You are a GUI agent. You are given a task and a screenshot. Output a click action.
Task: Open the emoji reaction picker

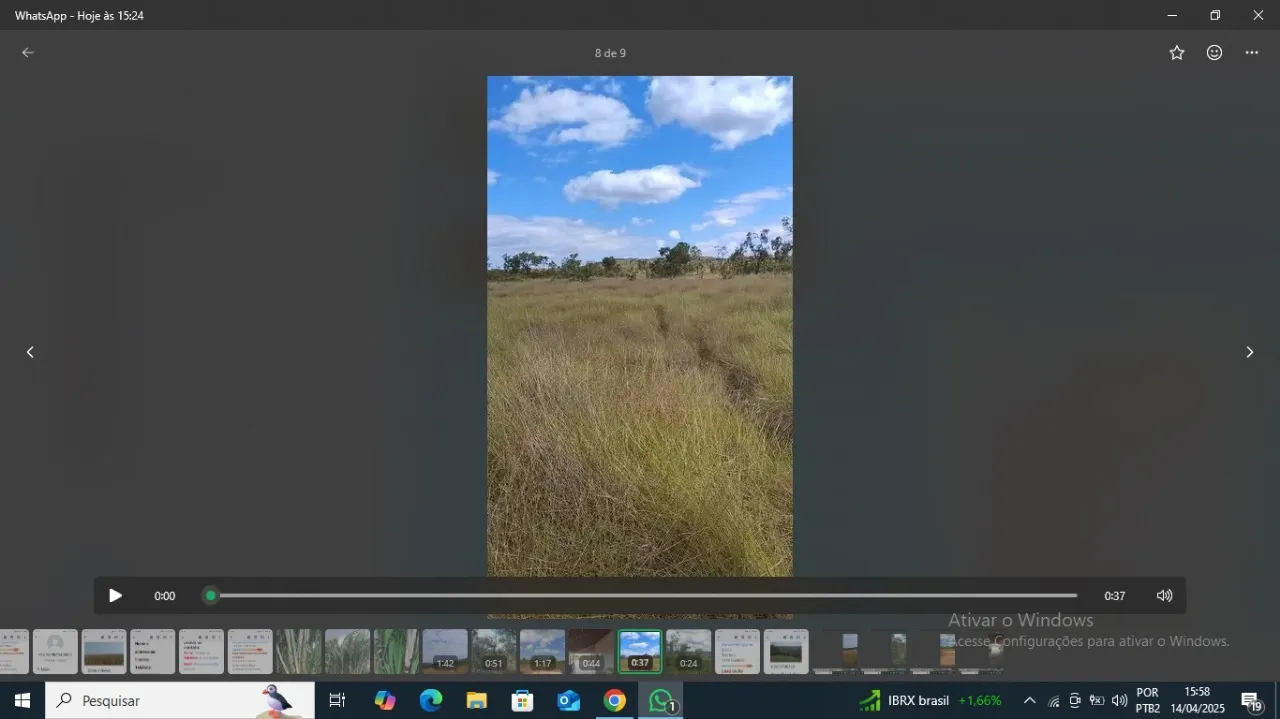point(1214,53)
